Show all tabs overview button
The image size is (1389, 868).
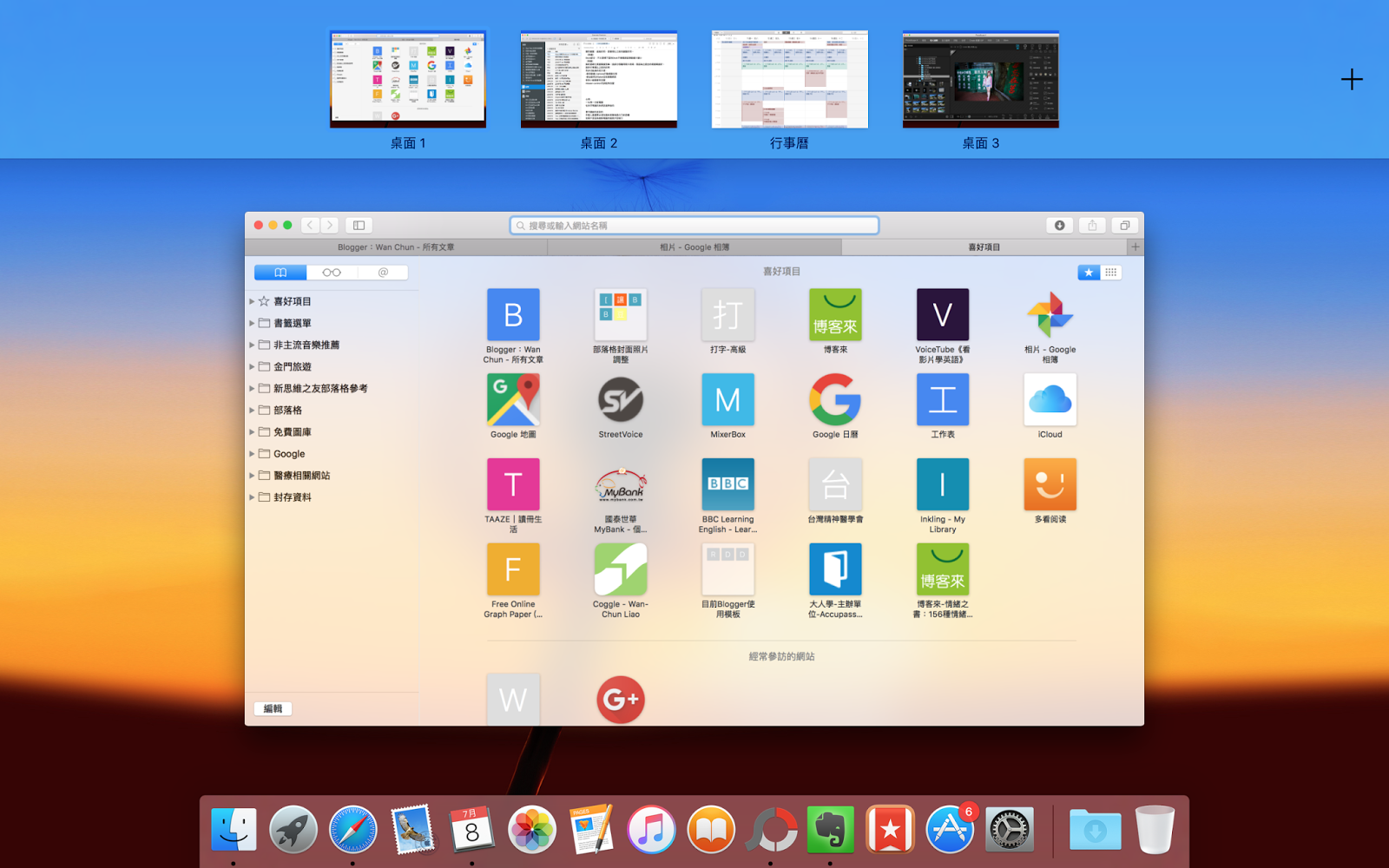1125,225
